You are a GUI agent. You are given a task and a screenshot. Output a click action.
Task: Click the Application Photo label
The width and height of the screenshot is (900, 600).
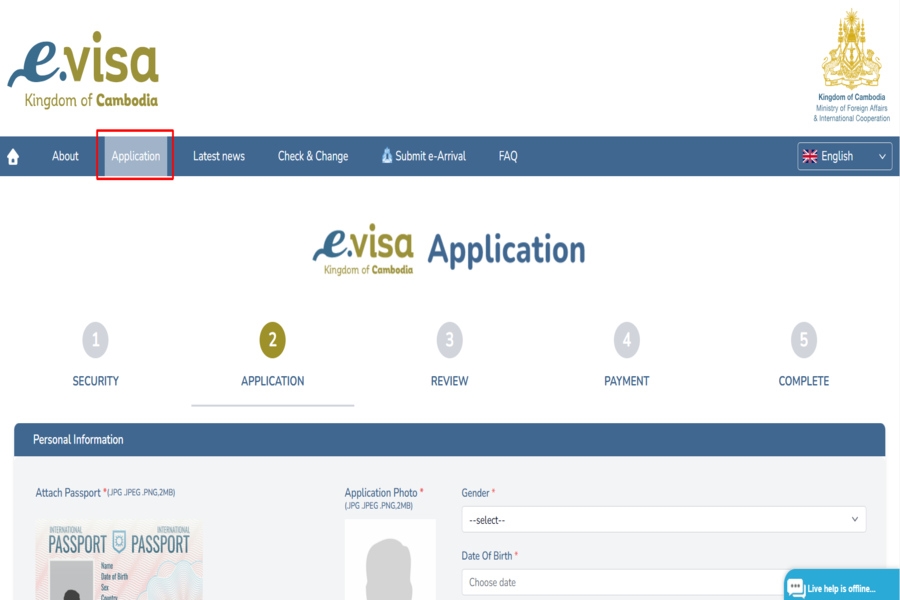click(x=381, y=493)
